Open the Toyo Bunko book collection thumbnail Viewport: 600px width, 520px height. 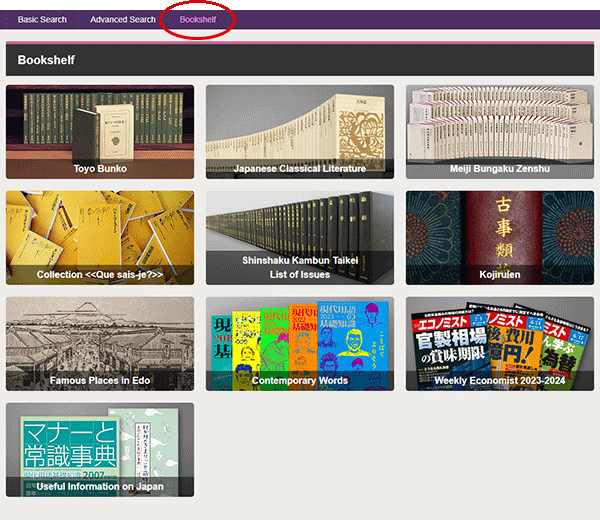coord(100,120)
